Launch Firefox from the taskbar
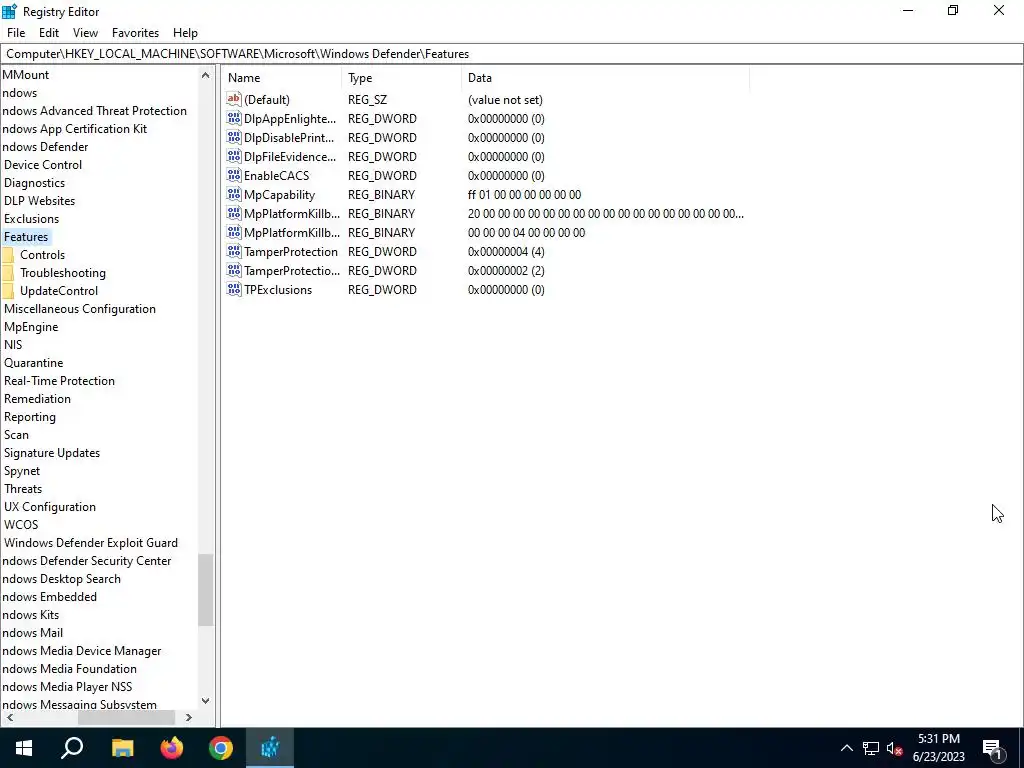Viewport: 1024px width, 768px height. point(172,748)
